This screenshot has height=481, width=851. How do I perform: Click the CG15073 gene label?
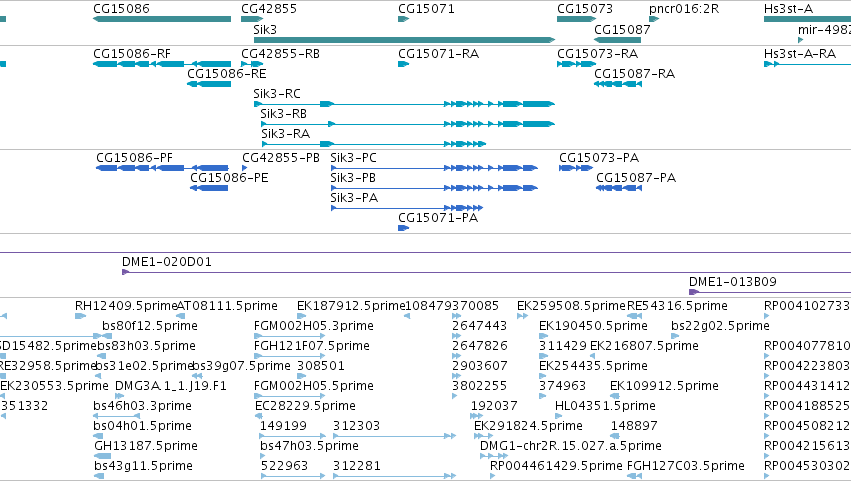[x=585, y=9]
